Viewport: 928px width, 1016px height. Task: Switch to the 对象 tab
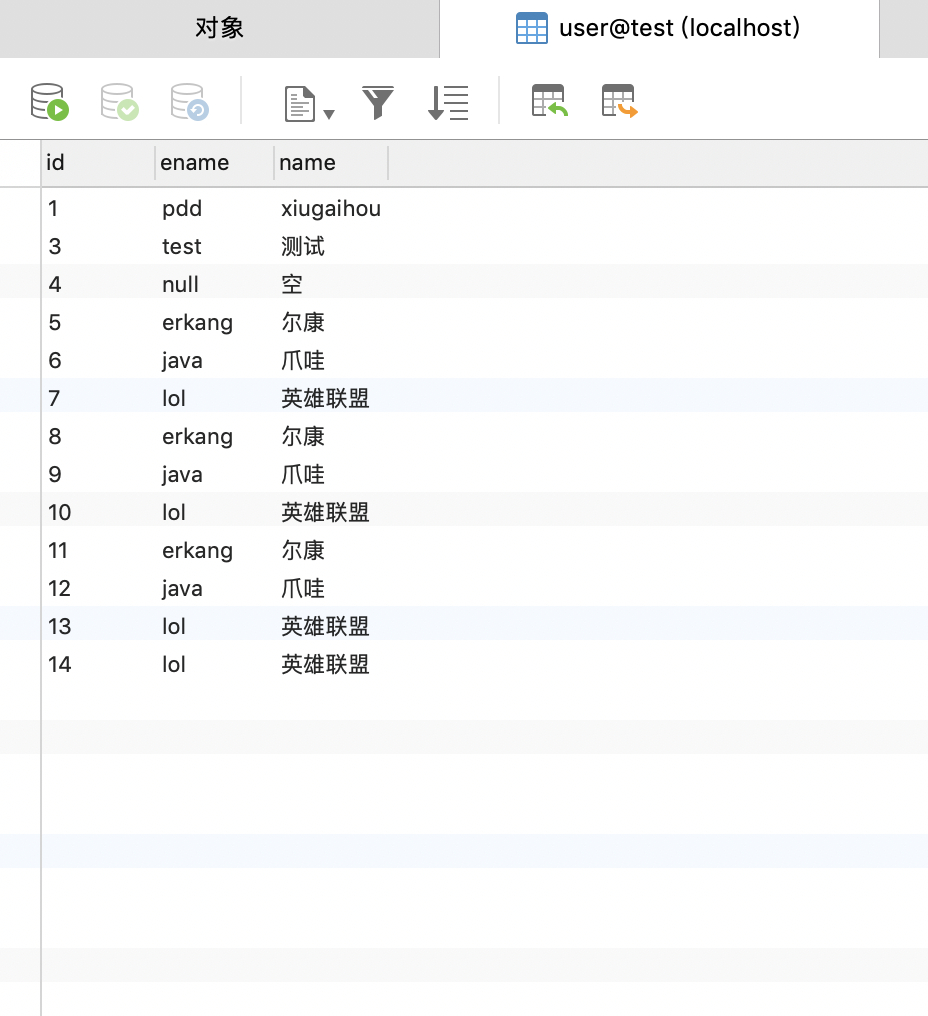point(219,29)
